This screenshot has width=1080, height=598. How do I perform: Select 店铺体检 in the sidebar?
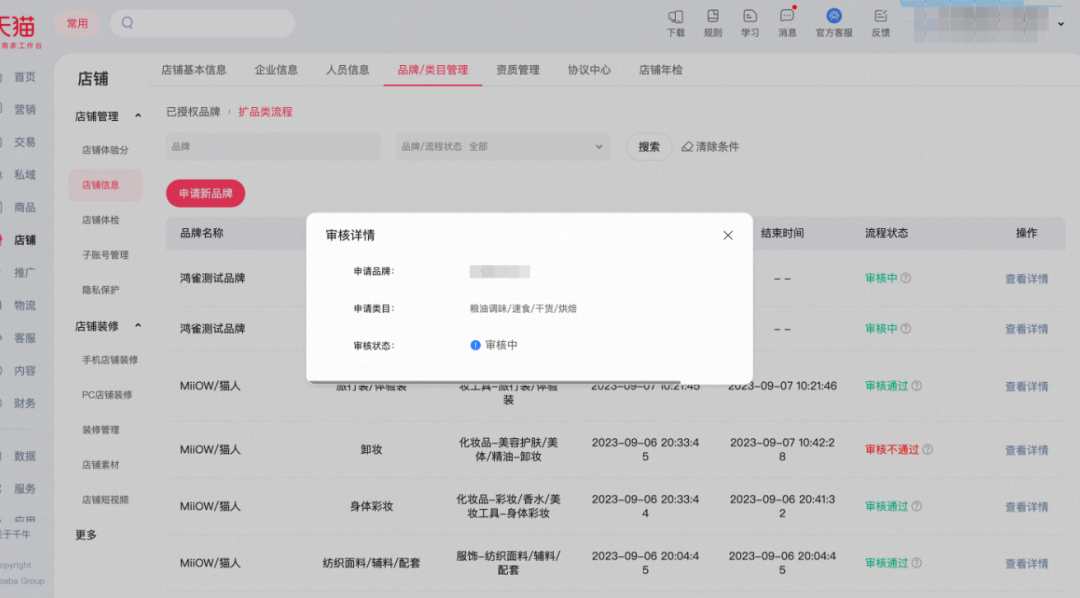(x=100, y=220)
